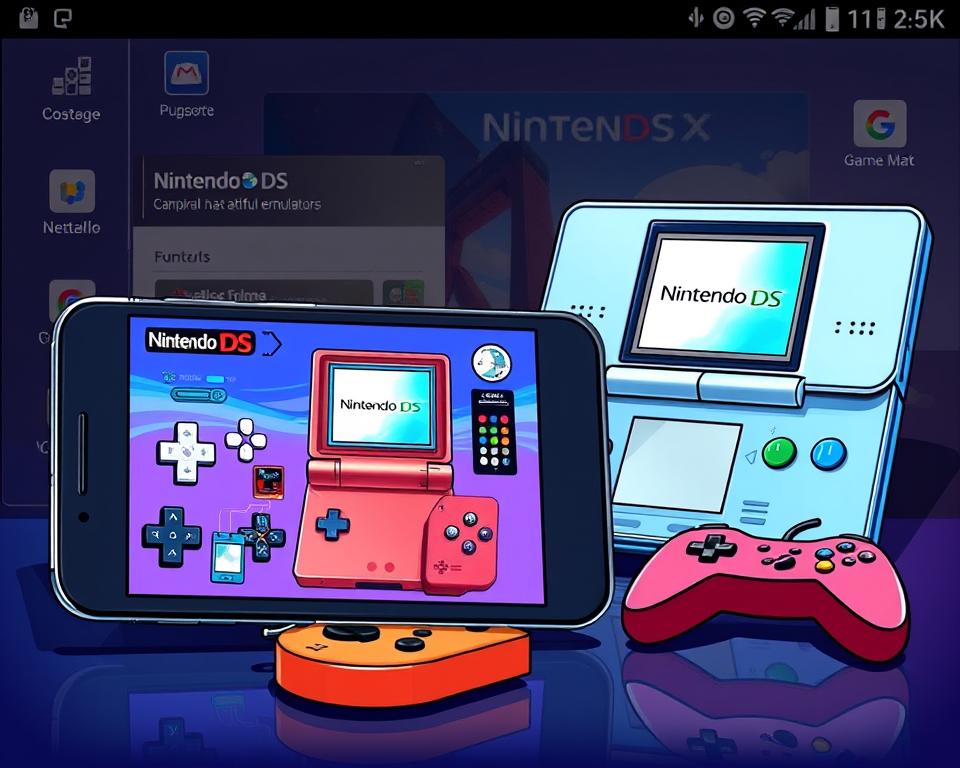The image size is (960, 768).
Task: Tap the blue round button on the blue DS
Action: click(x=829, y=453)
